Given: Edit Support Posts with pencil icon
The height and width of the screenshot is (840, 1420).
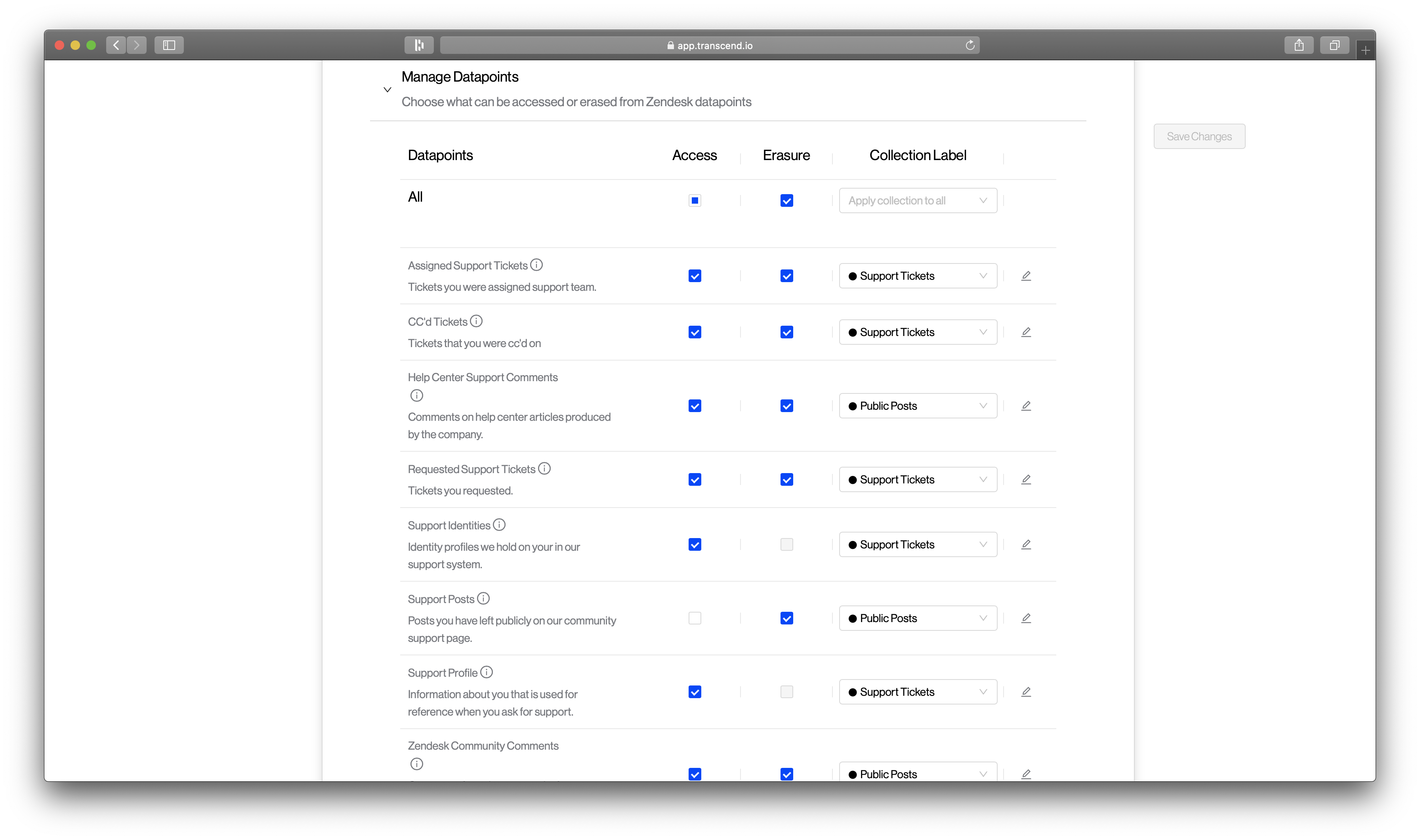Looking at the screenshot, I should (x=1025, y=618).
